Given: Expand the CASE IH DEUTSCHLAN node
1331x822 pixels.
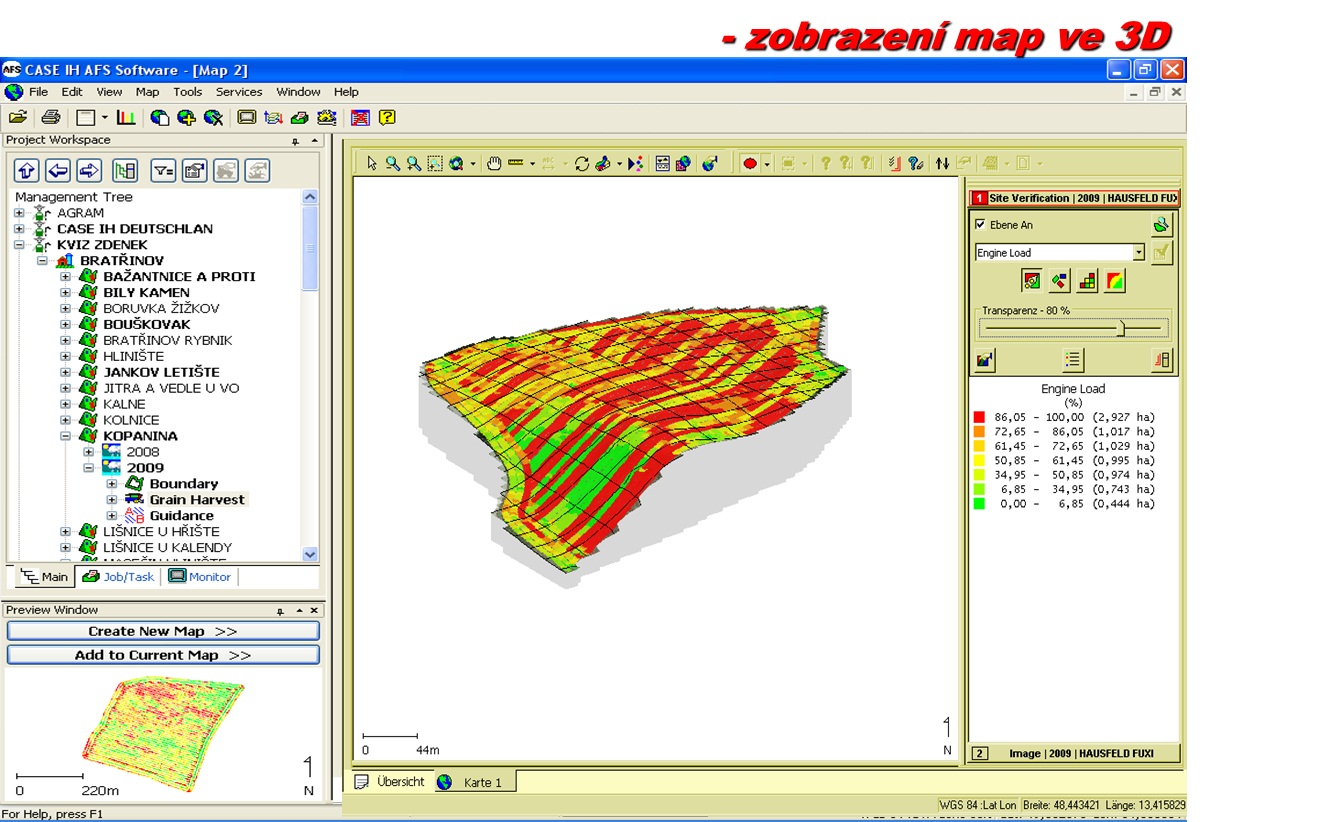Looking at the screenshot, I should point(19,229).
